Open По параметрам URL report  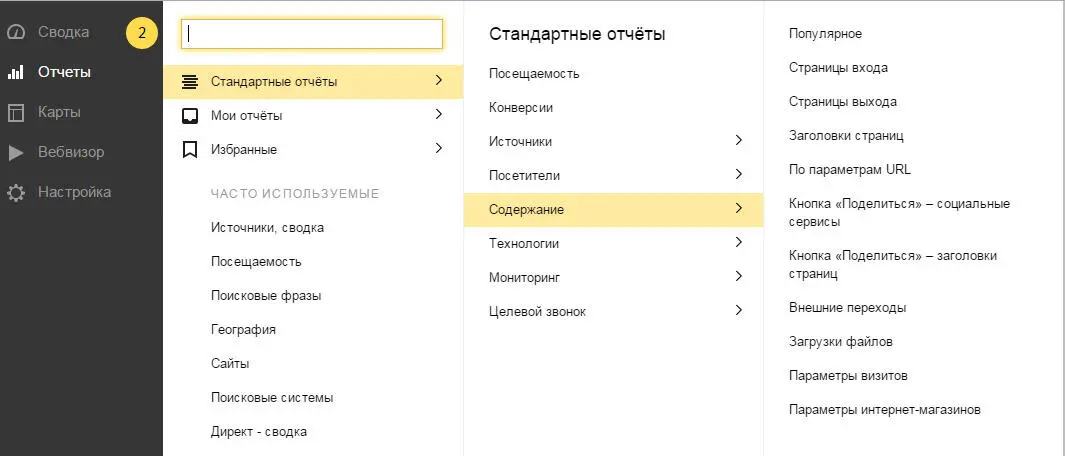tap(850, 169)
